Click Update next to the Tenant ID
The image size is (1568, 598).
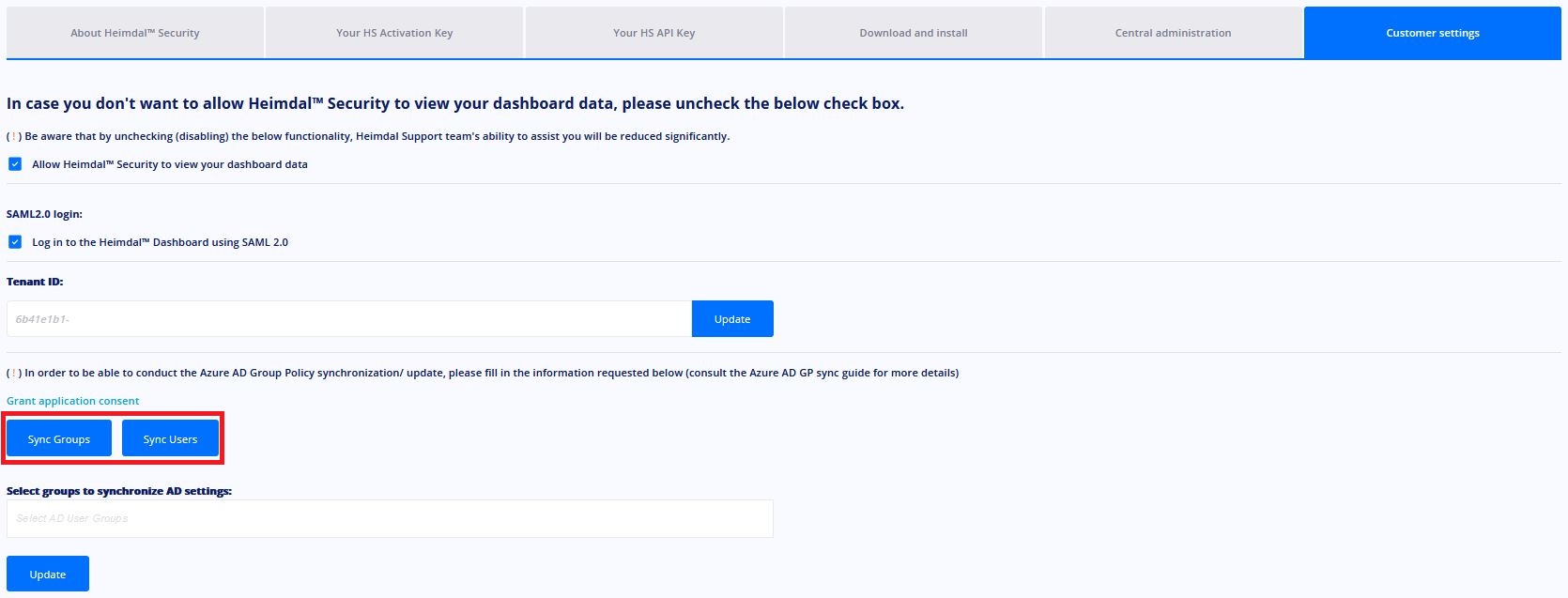[x=732, y=319]
